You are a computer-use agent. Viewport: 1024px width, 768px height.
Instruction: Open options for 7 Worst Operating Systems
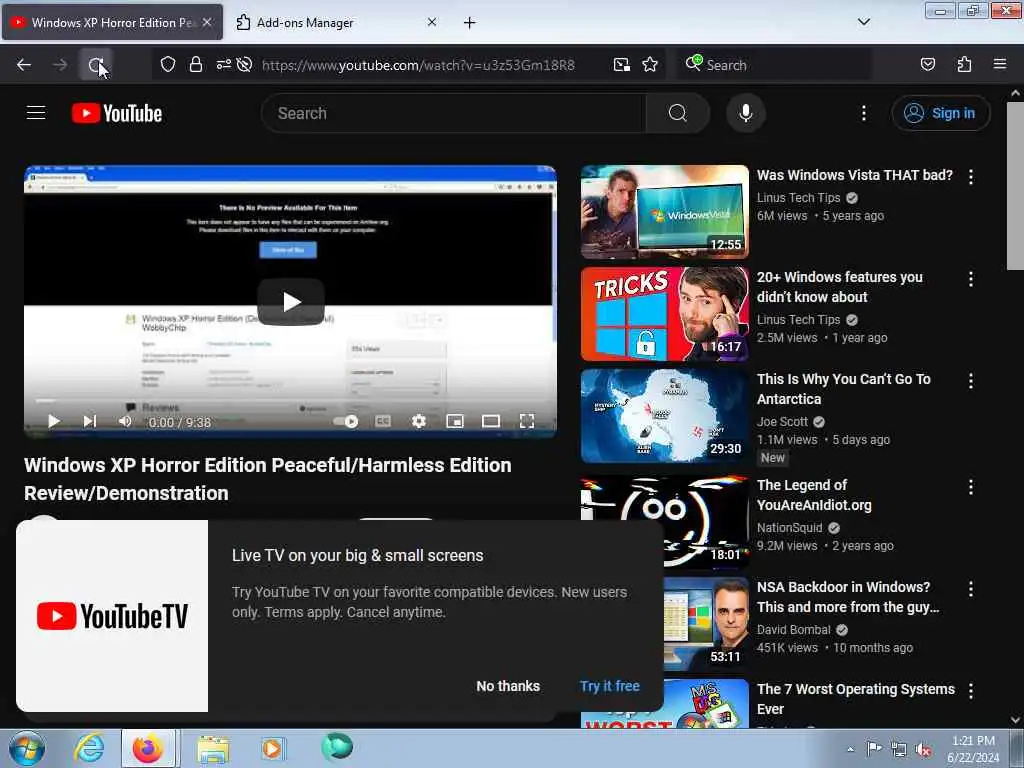click(970, 690)
